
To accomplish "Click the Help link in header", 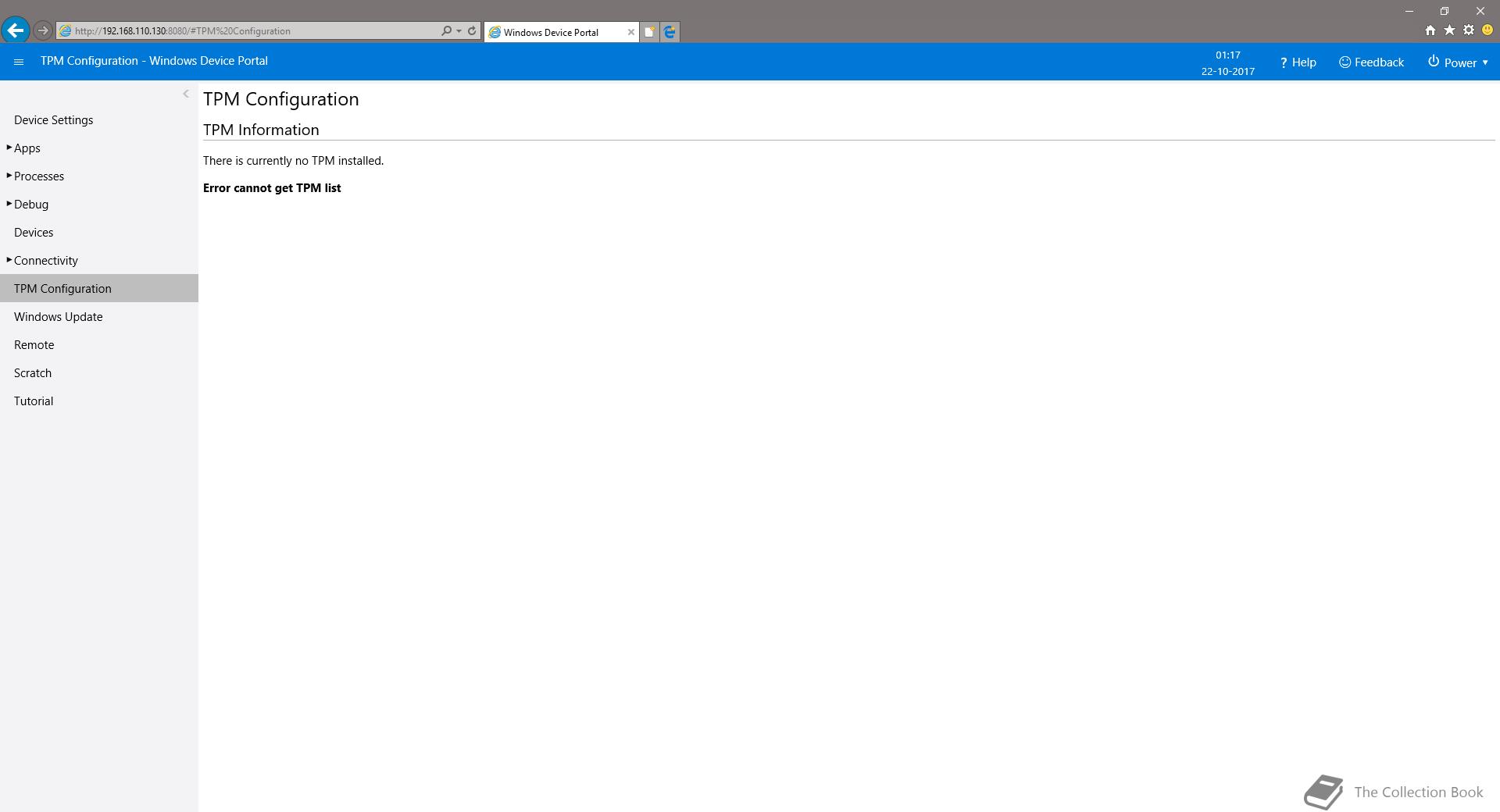I will point(1298,62).
